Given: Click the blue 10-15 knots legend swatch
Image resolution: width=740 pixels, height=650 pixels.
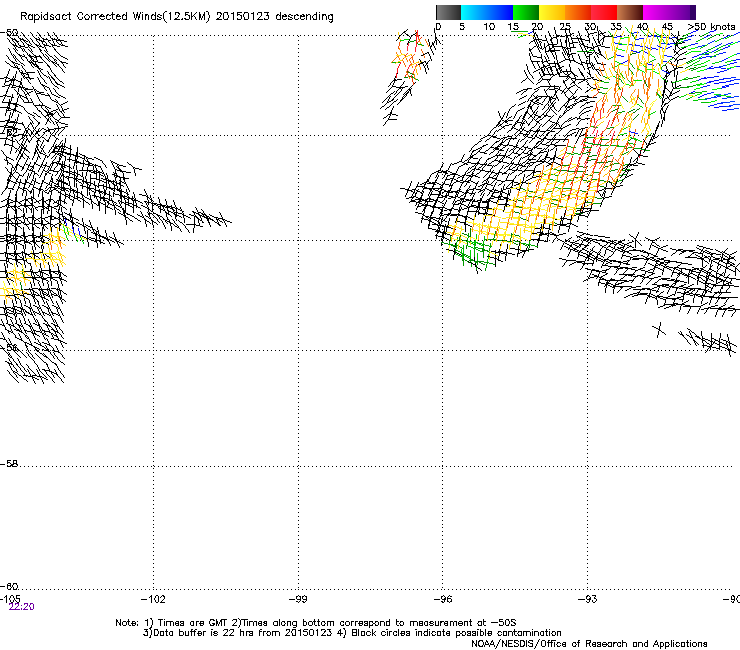Looking at the screenshot, I should tap(500, 12).
